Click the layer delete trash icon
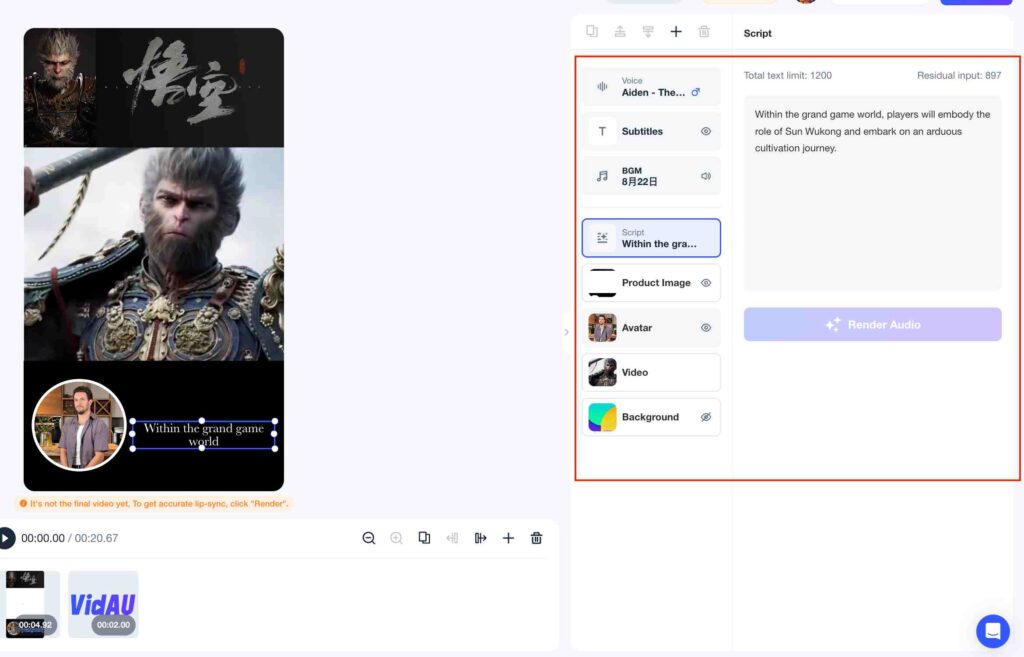Screen dimensions: 1024x657 [x=704, y=31]
